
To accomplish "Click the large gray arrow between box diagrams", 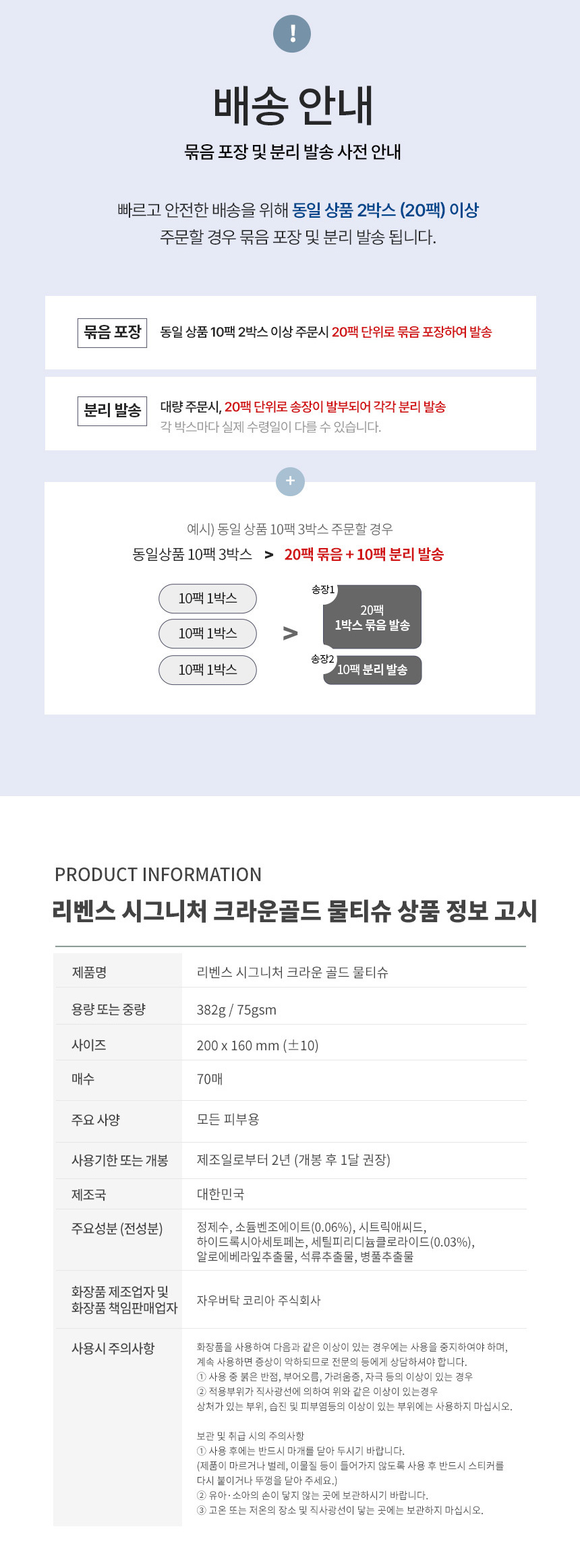I will pos(290,633).
